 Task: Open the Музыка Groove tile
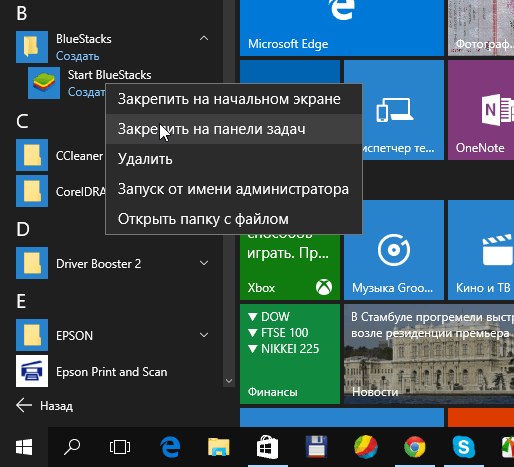coord(394,250)
